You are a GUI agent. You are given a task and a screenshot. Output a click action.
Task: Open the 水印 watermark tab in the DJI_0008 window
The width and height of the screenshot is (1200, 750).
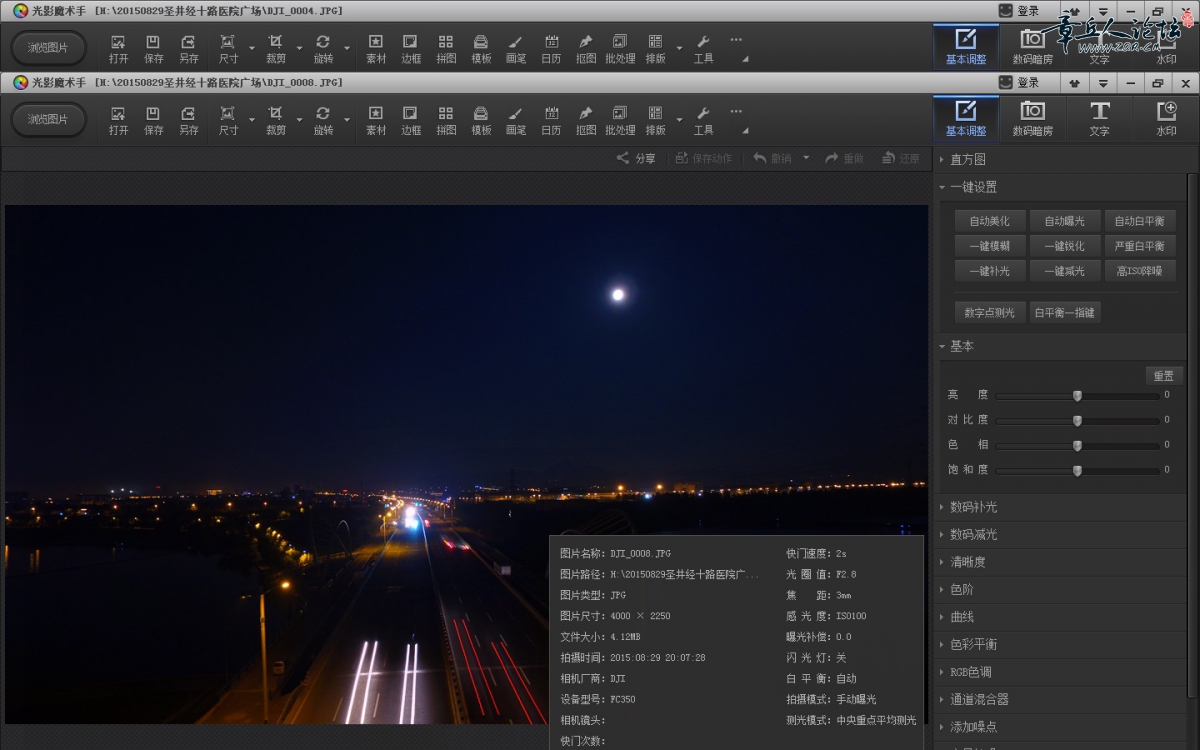click(x=1166, y=118)
